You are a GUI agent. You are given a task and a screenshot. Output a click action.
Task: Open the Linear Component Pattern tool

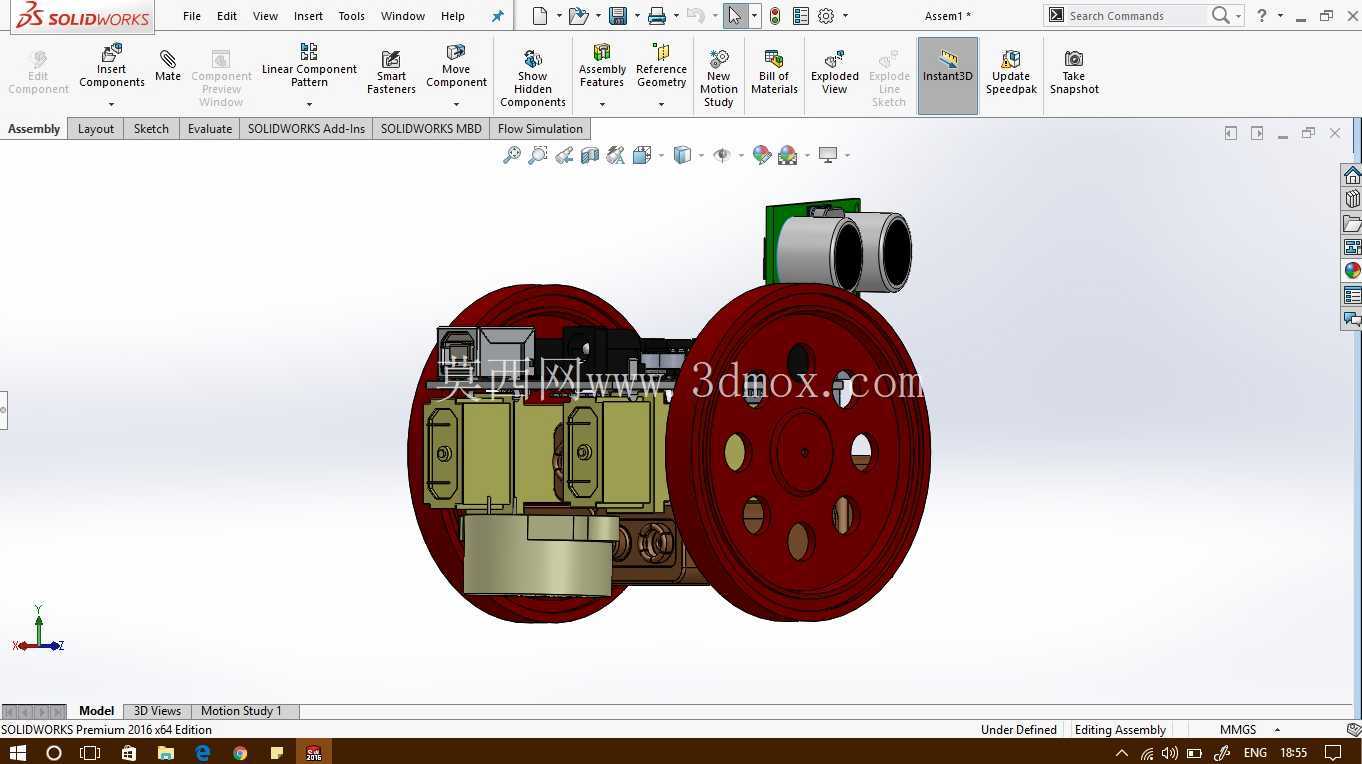(x=309, y=66)
